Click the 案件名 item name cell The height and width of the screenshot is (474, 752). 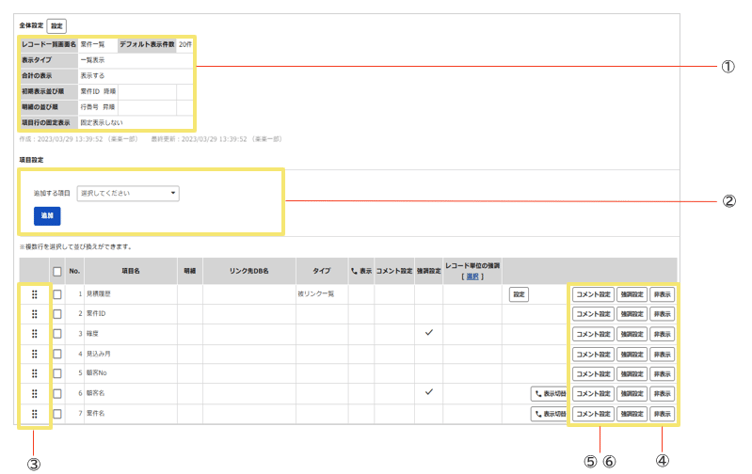(x=131, y=414)
